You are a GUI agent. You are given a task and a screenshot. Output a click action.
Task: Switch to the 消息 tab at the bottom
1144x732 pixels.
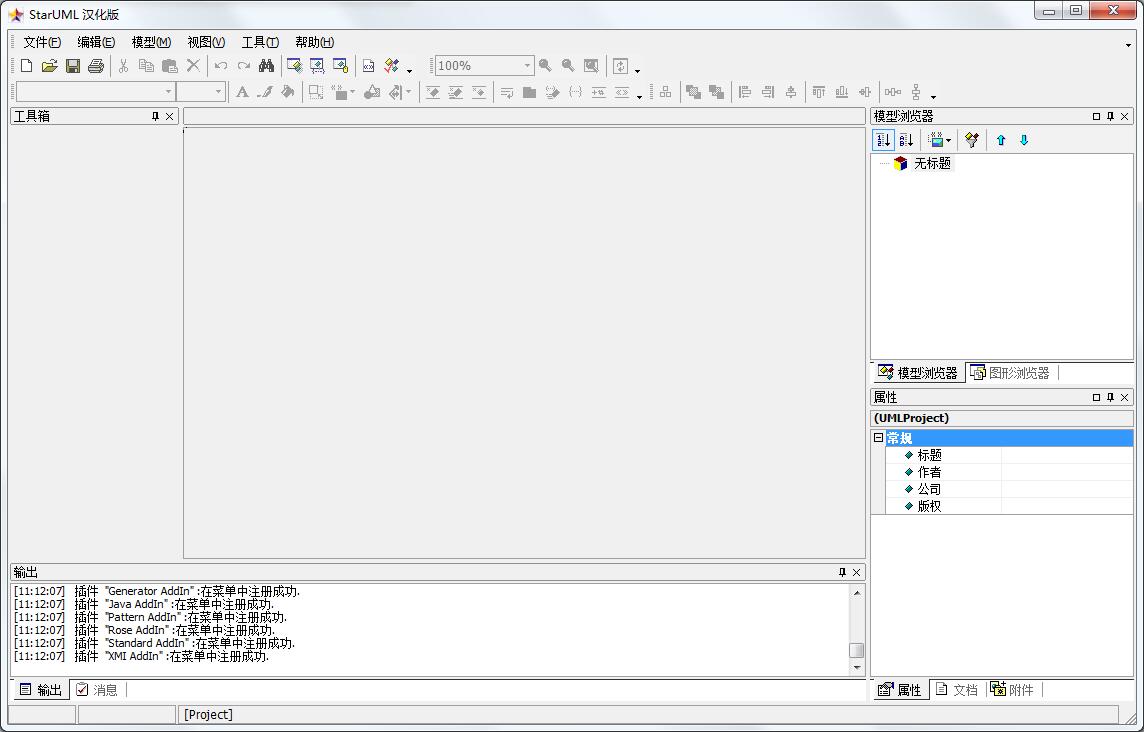(97, 689)
